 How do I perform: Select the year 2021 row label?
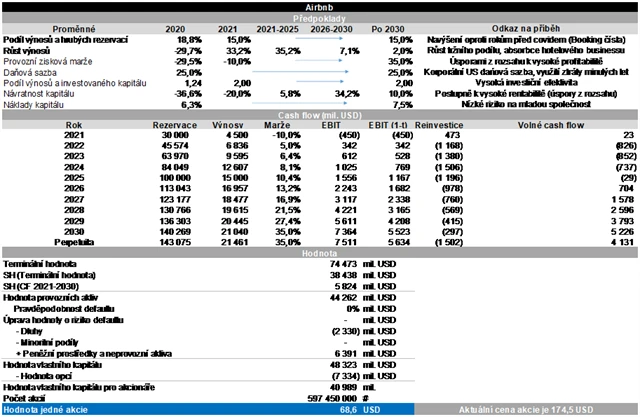[74, 135]
